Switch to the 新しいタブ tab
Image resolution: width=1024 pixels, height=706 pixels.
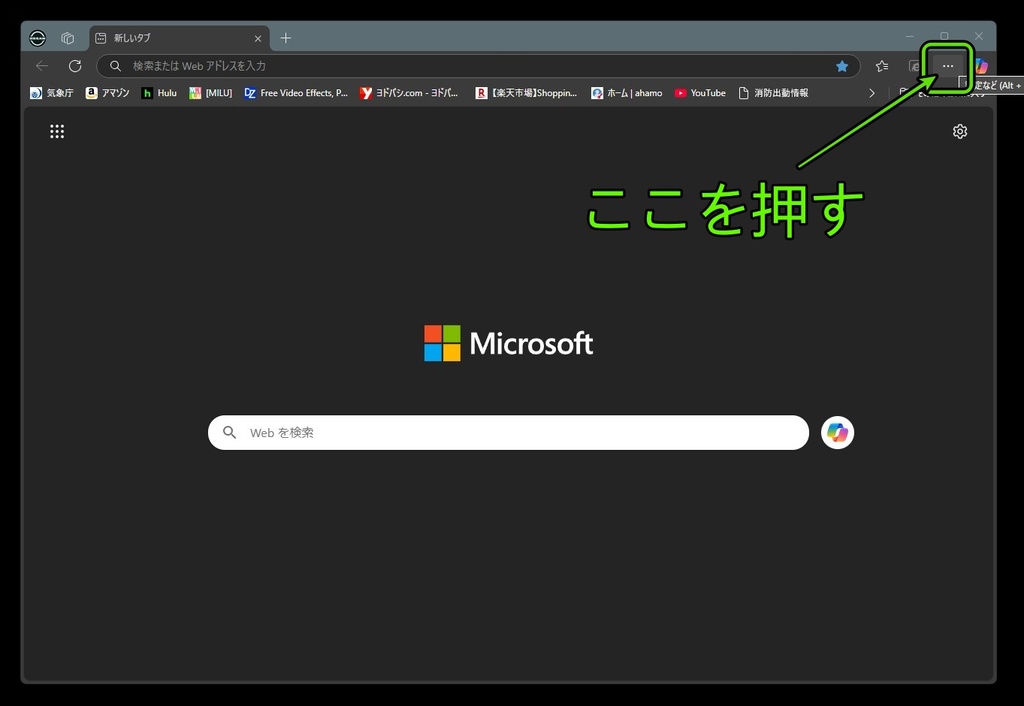pos(178,38)
